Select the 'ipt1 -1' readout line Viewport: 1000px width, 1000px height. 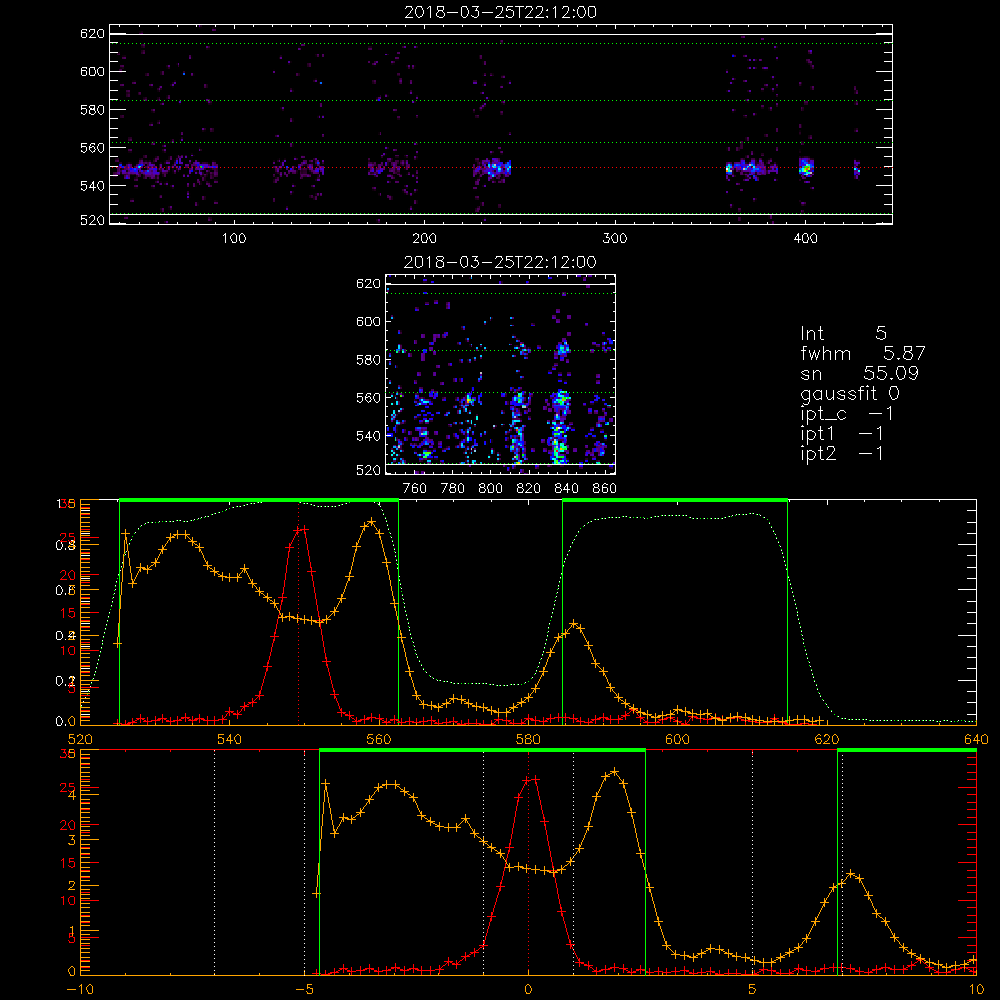click(x=841, y=434)
